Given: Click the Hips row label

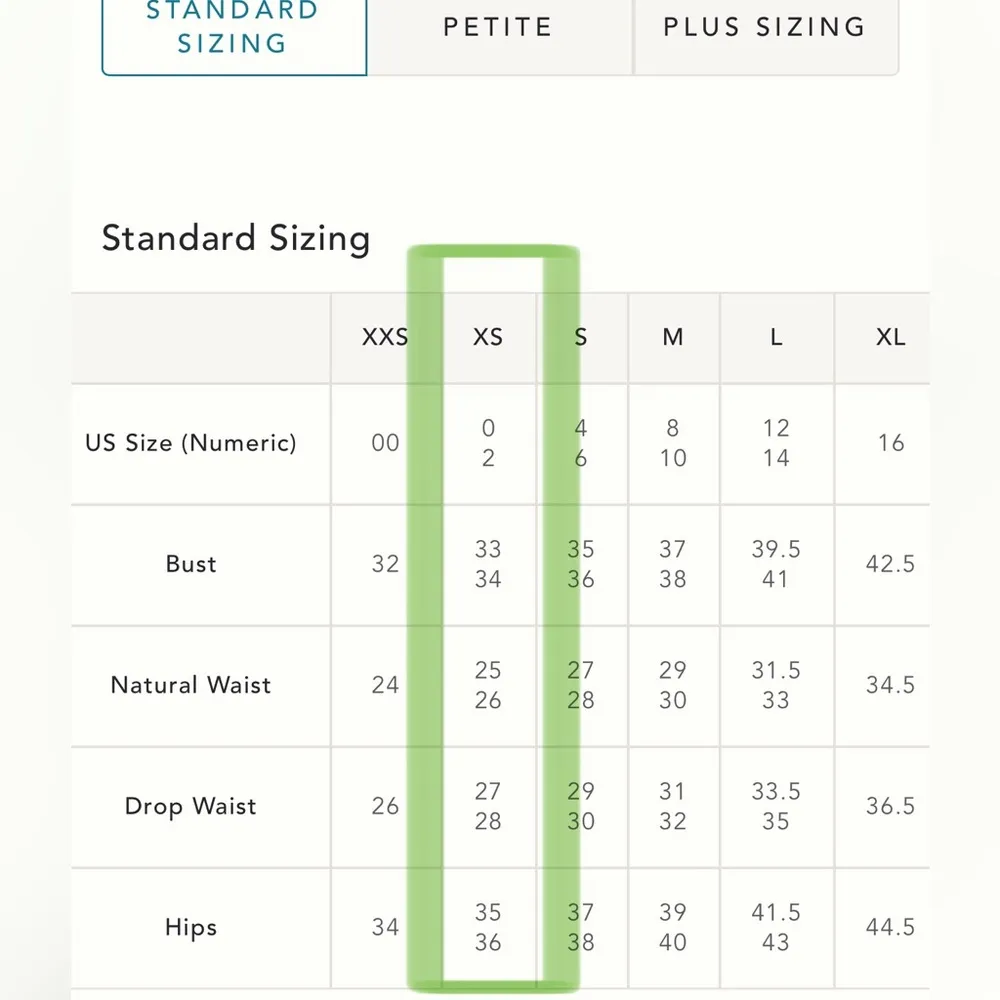Looking at the screenshot, I should tap(191, 927).
